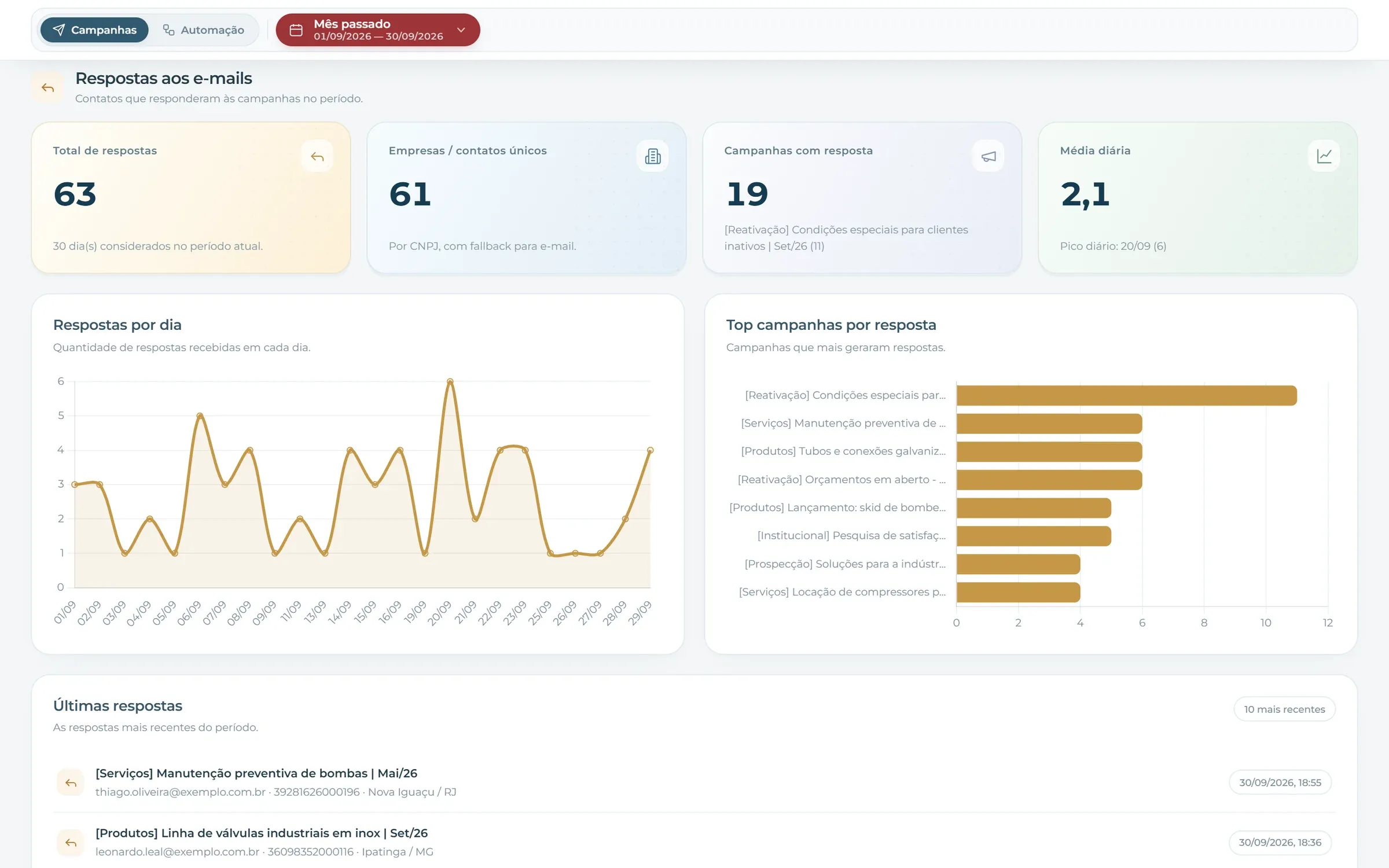Expand the chevron on the date range button
Image resolution: width=1389 pixels, height=868 pixels.
[461, 30]
